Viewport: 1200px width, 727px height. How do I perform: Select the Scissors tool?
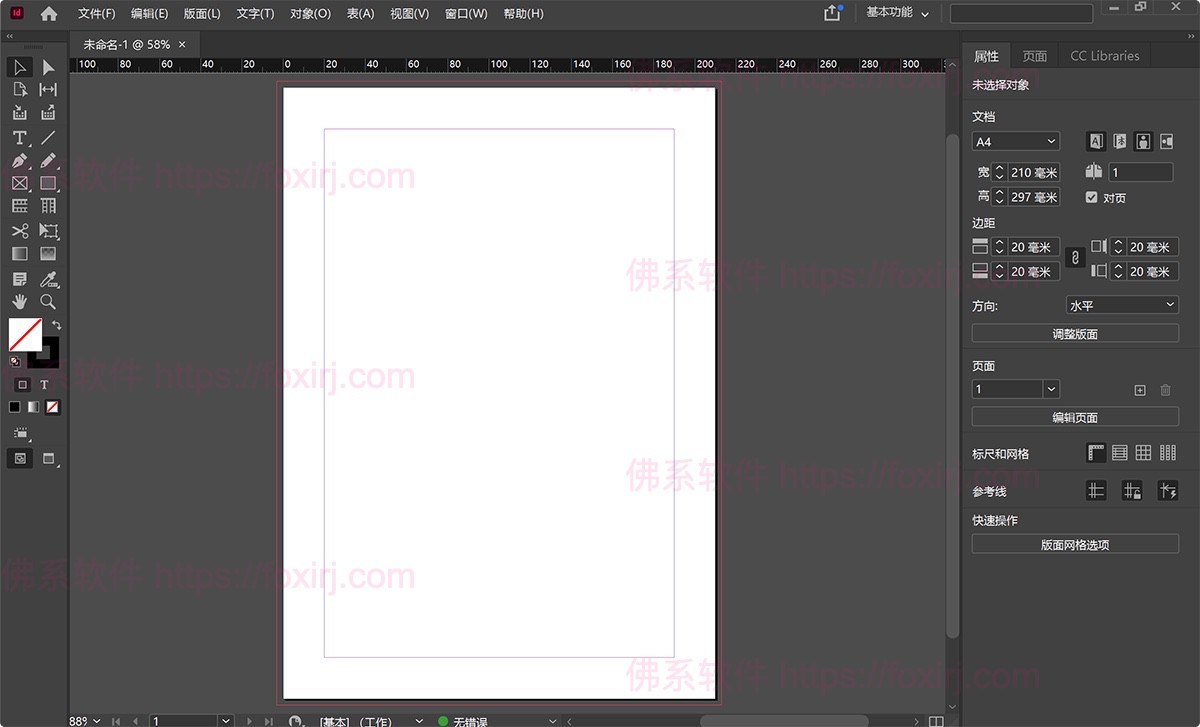[x=19, y=231]
